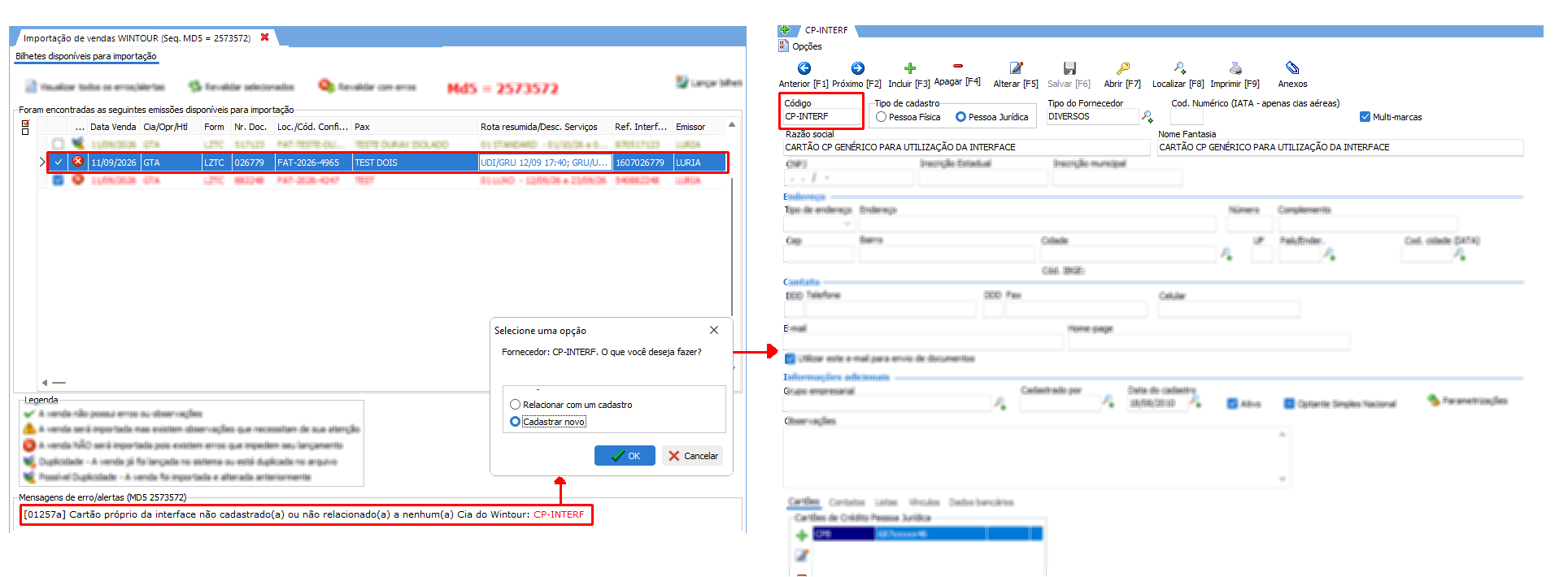The image size is (1568, 577).
Task: Click Cancelar in the dialog
Action: coord(693,456)
